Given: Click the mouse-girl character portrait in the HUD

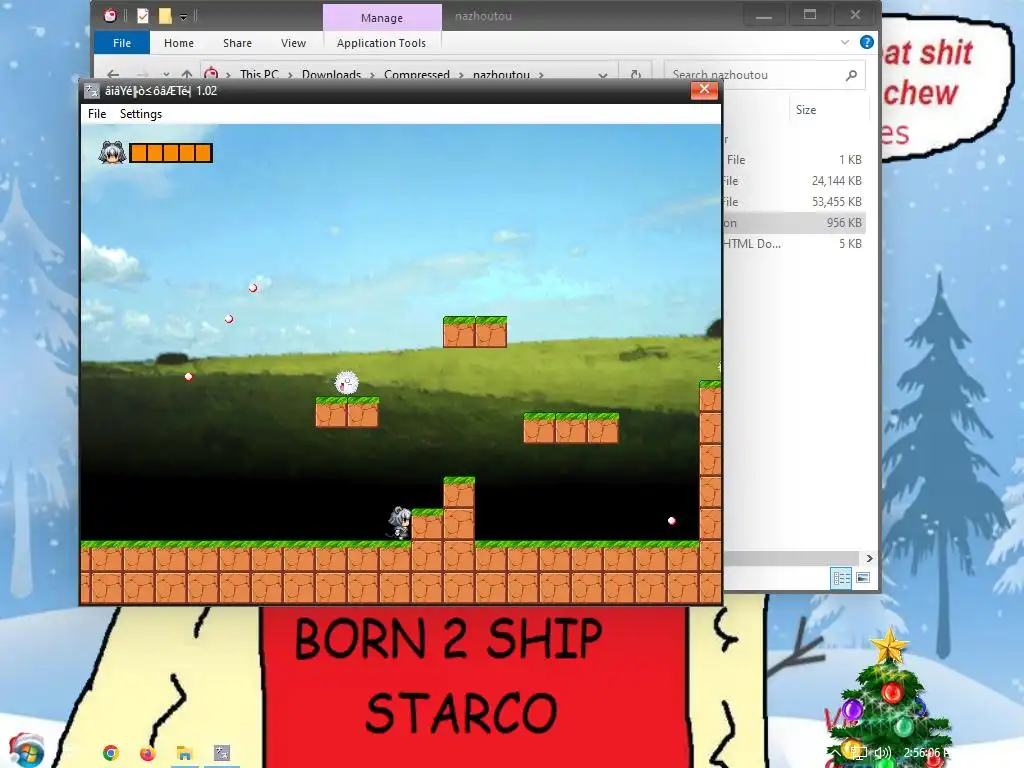Looking at the screenshot, I should point(112,153).
